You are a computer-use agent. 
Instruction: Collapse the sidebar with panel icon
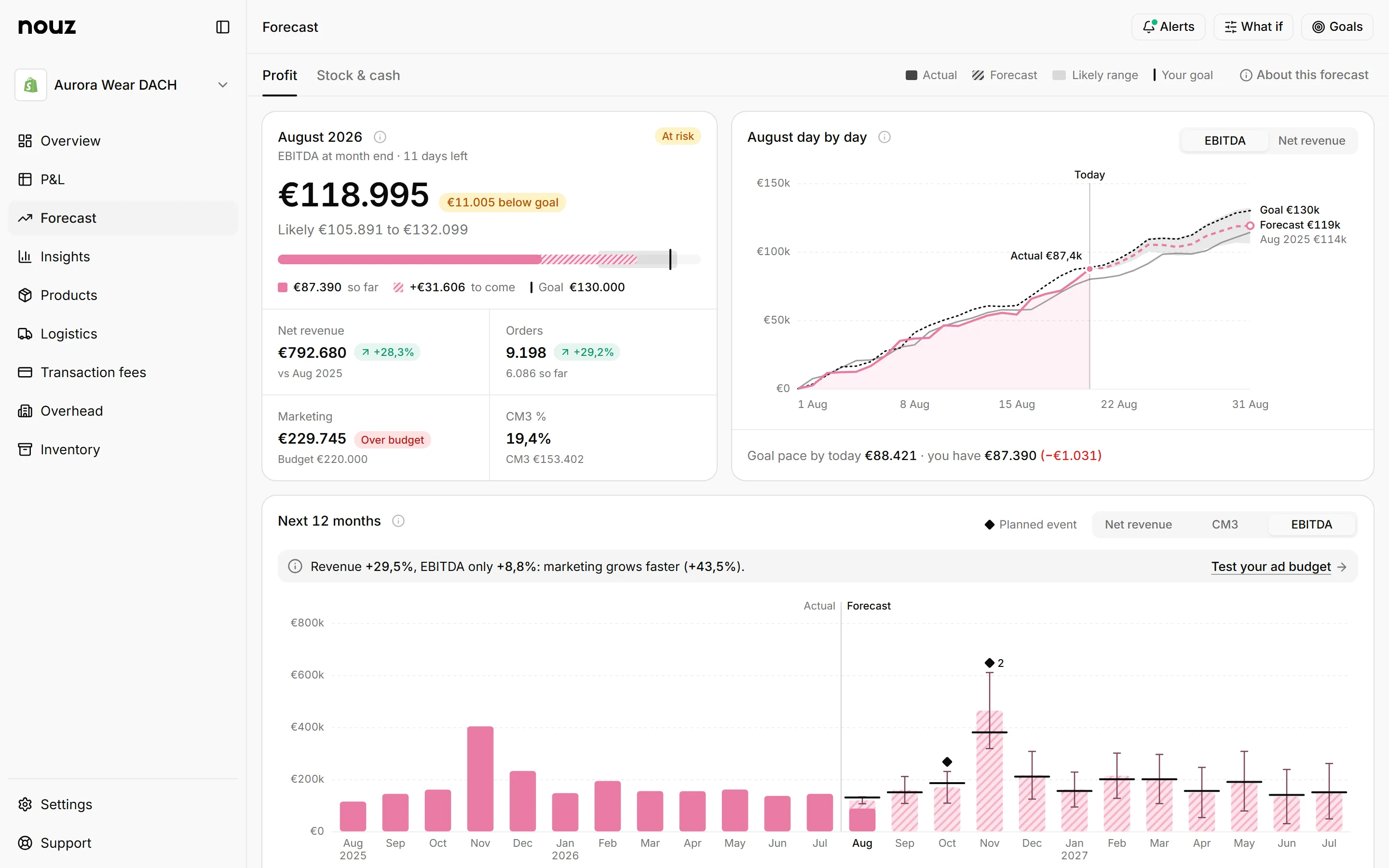pyautogui.click(x=223, y=27)
